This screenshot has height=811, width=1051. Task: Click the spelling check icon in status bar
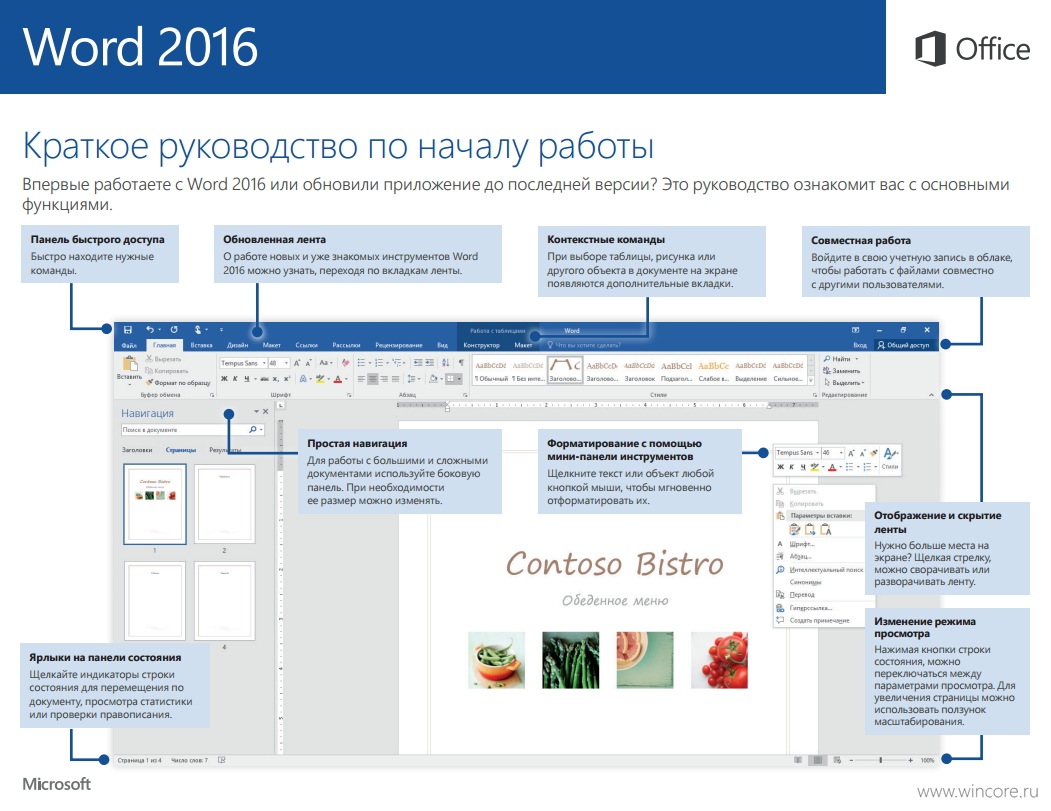222,760
